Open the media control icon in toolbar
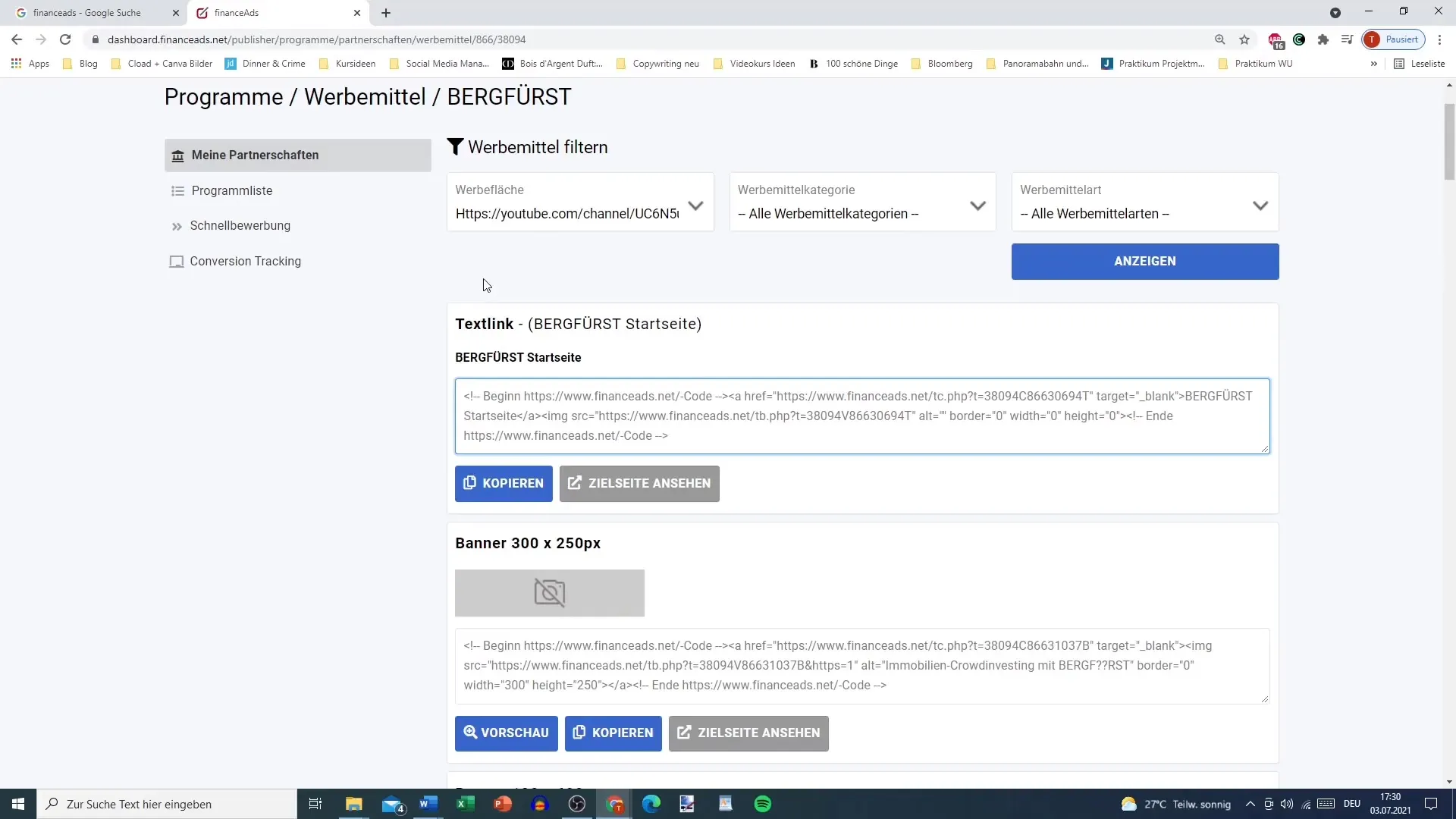The width and height of the screenshot is (1456, 819). [x=1347, y=39]
